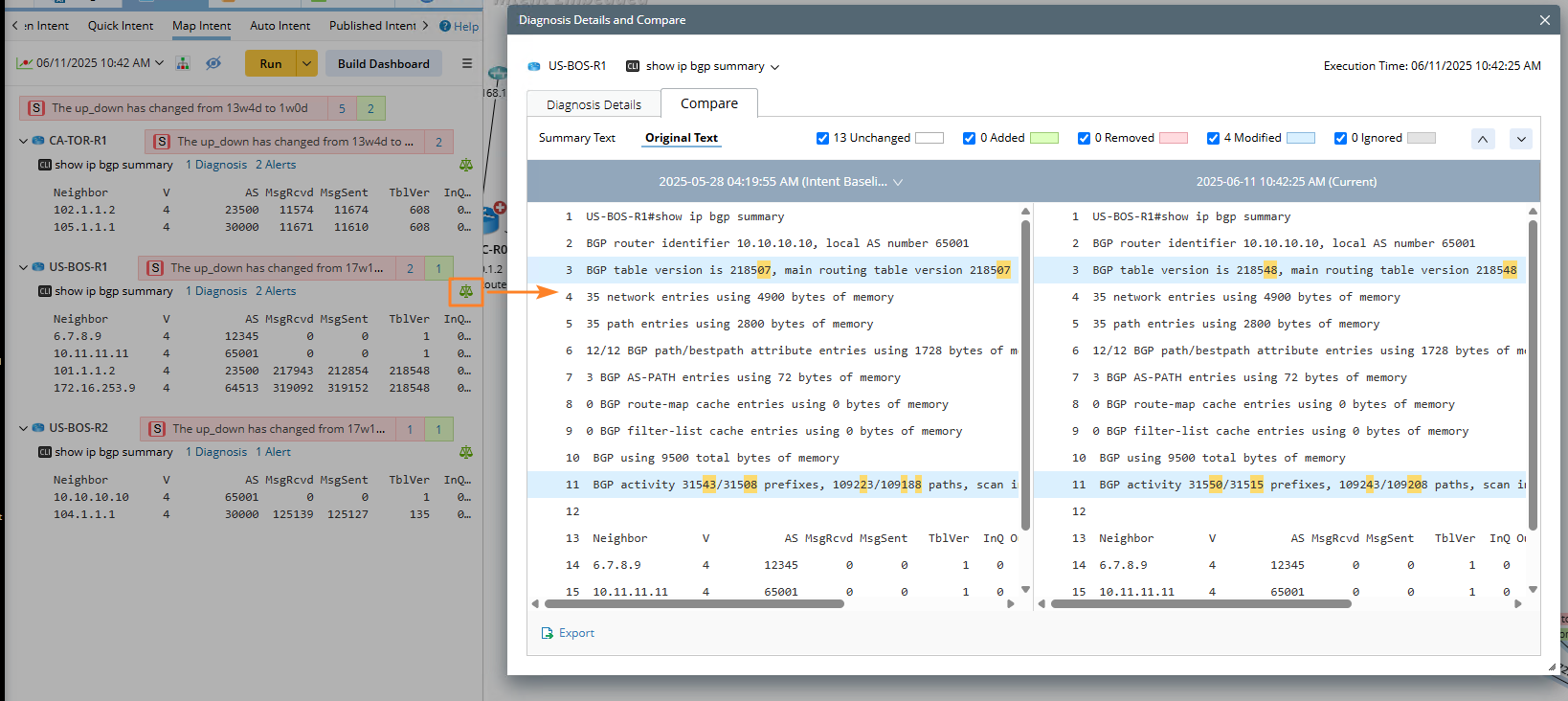The height and width of the screenshot is (701, 1568).
Task: Click the router icon next to US-BOS-R2
Action: tap(38, 428)
